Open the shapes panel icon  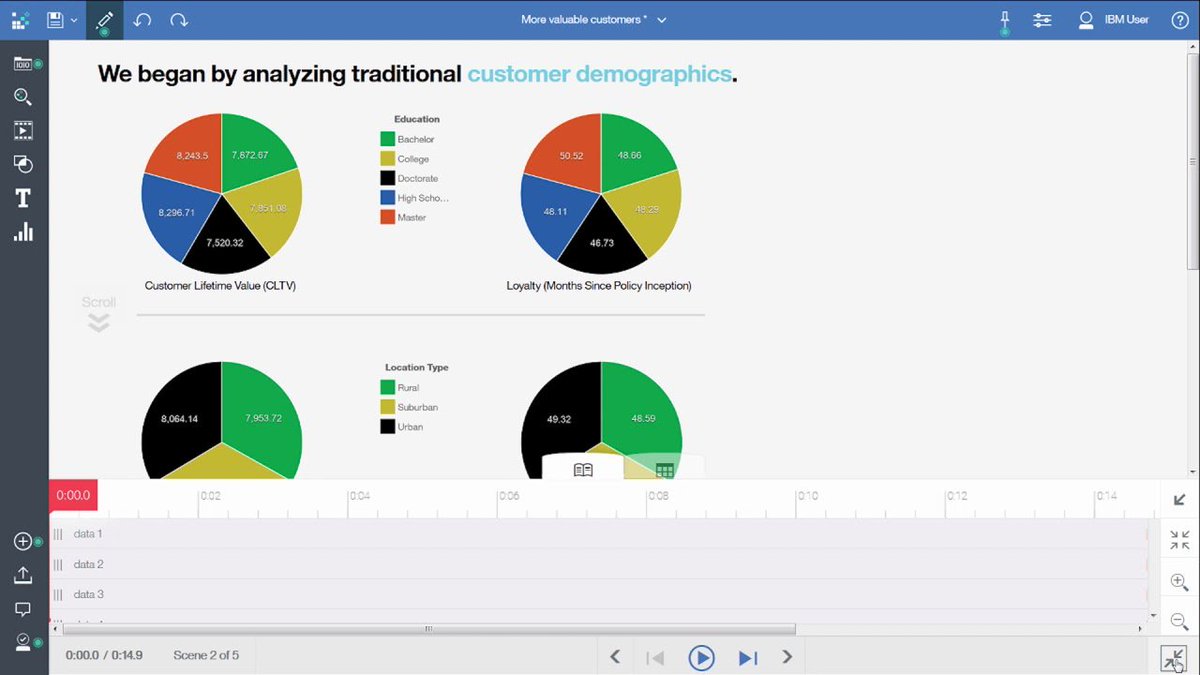point(23,164)
